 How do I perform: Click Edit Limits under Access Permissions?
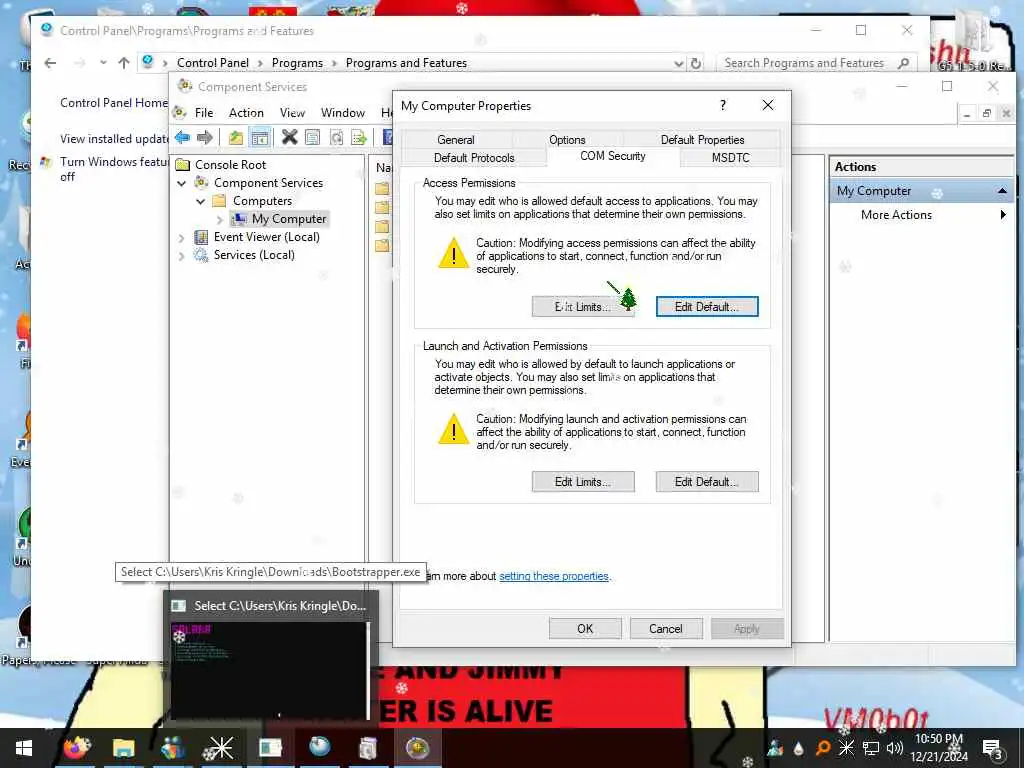coord(583,307)
